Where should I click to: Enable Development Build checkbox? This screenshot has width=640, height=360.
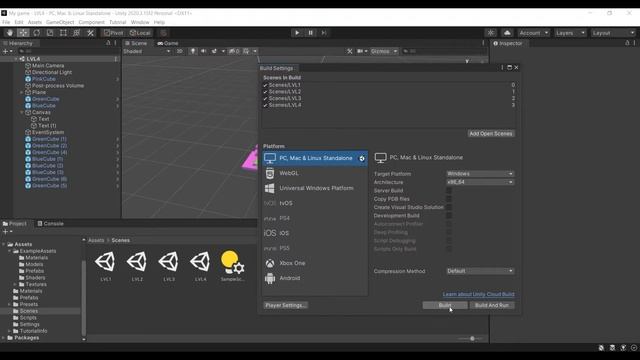(x=449, y=216)
